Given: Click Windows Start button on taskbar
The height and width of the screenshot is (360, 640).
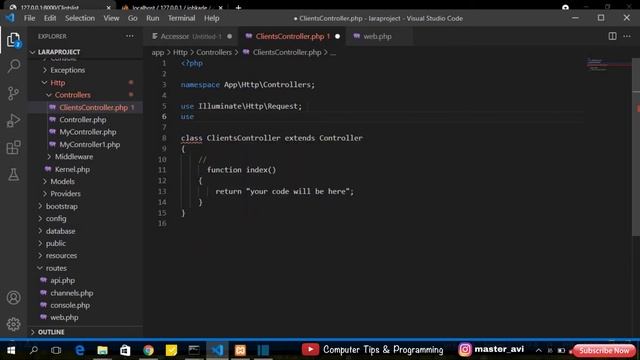Looking at the screenshot, I should tap(11, 350).
